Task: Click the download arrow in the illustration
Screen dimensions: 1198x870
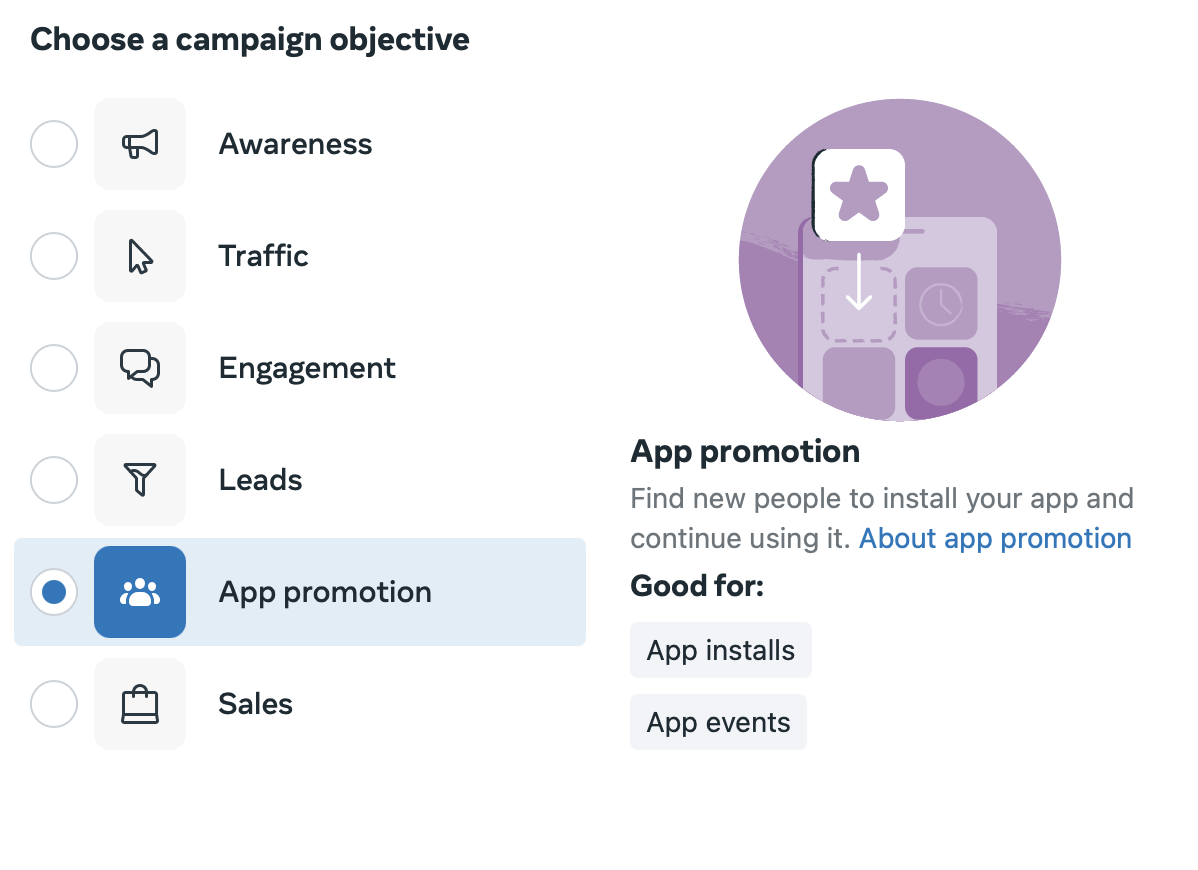Action: point(859,283)
